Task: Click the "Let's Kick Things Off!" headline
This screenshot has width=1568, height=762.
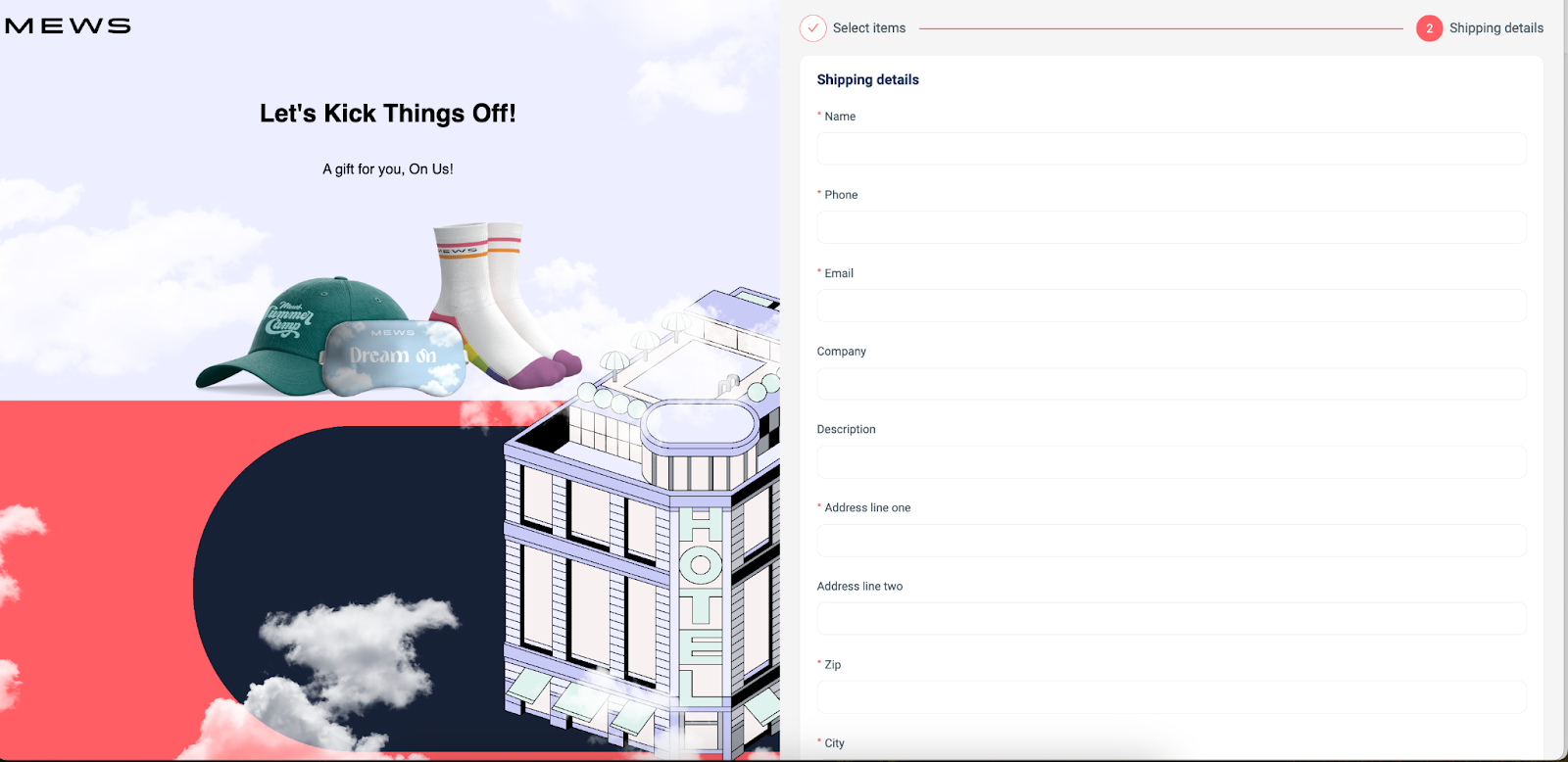Action: click(x=387, y=114)
